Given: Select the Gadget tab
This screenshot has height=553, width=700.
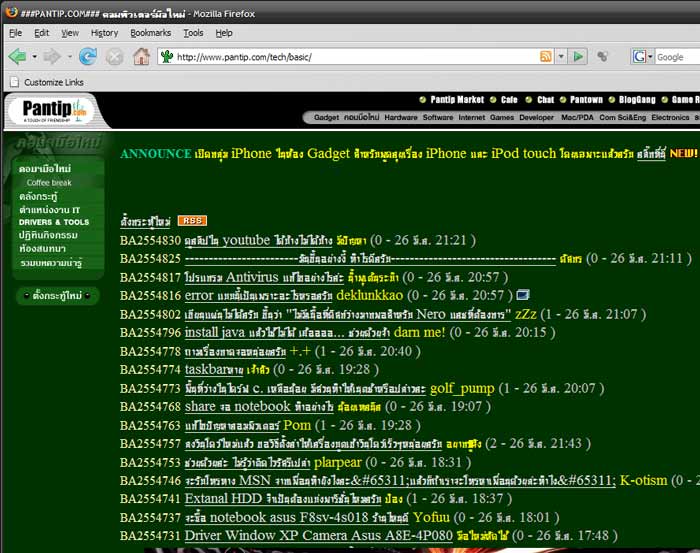Looking at the screenshot, I should (326, 117).
